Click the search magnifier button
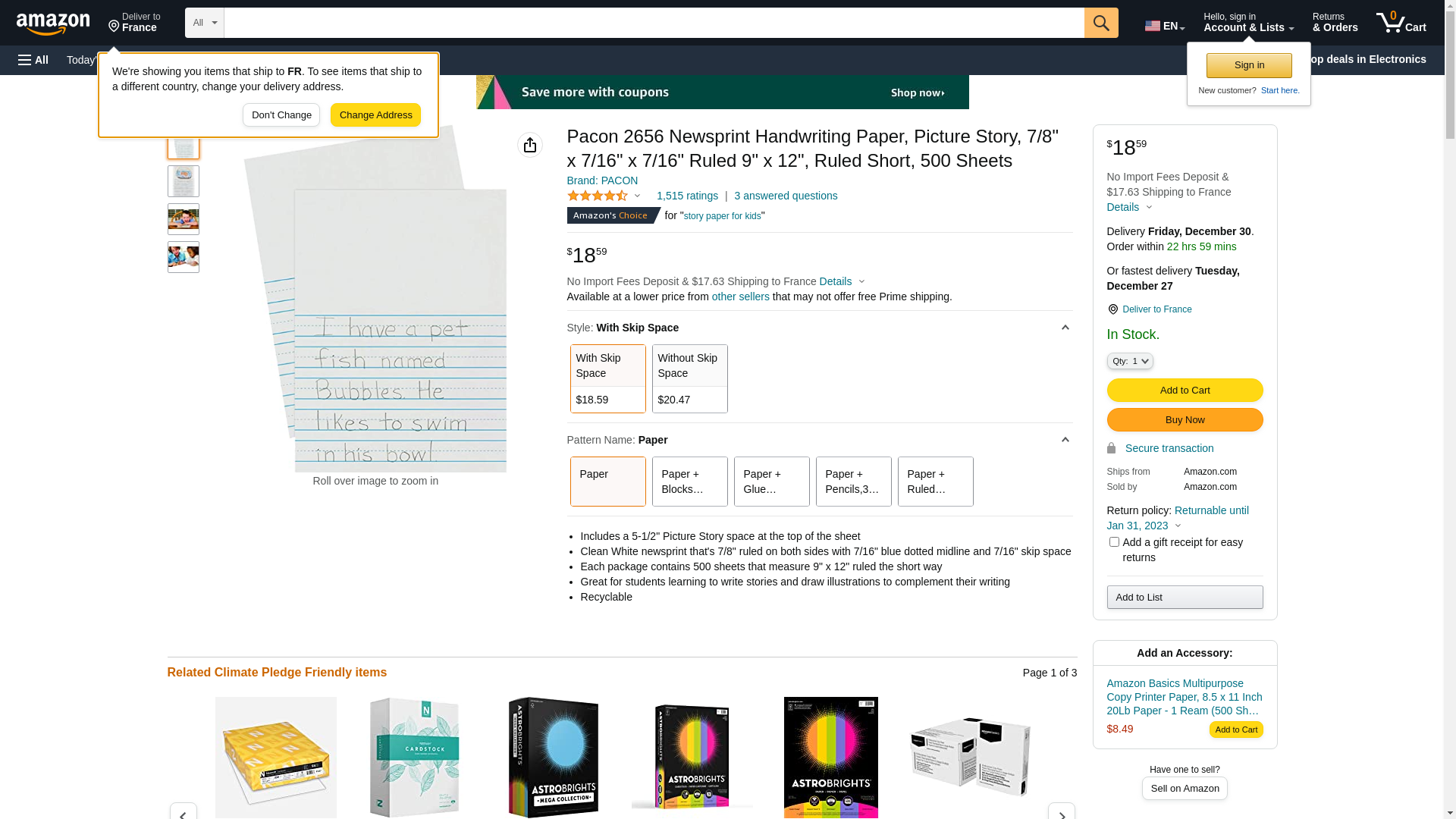 click(x=1101, y=23)
